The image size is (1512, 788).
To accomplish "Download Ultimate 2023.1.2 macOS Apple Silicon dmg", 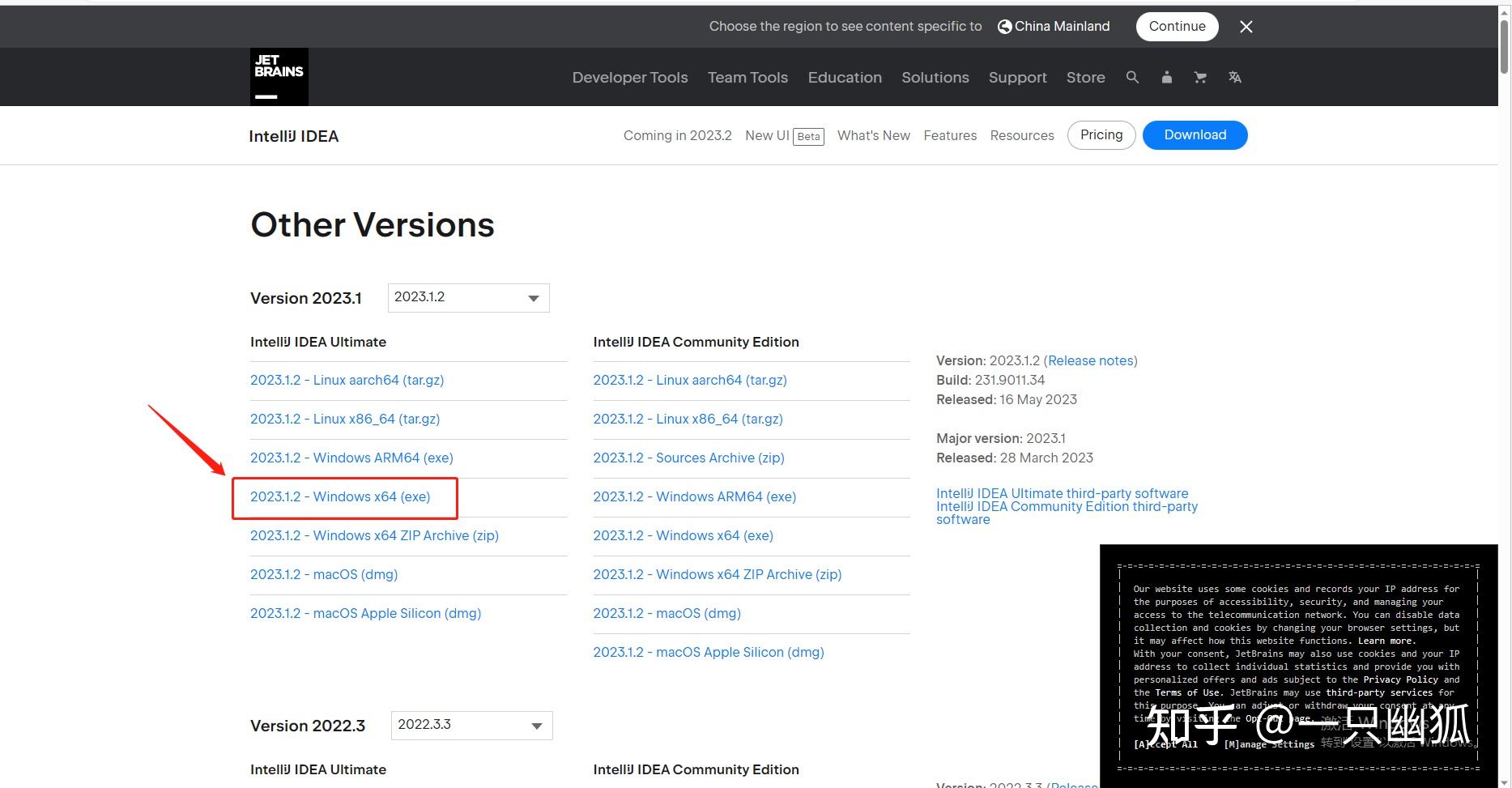I will [x=365, y=613].
